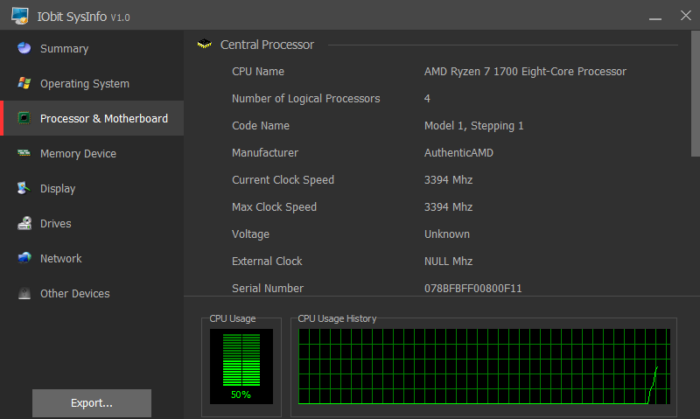700x419 pixels.
Task: Click the Processor & Motherboard chip icon
Action: [x=24, y=118]
